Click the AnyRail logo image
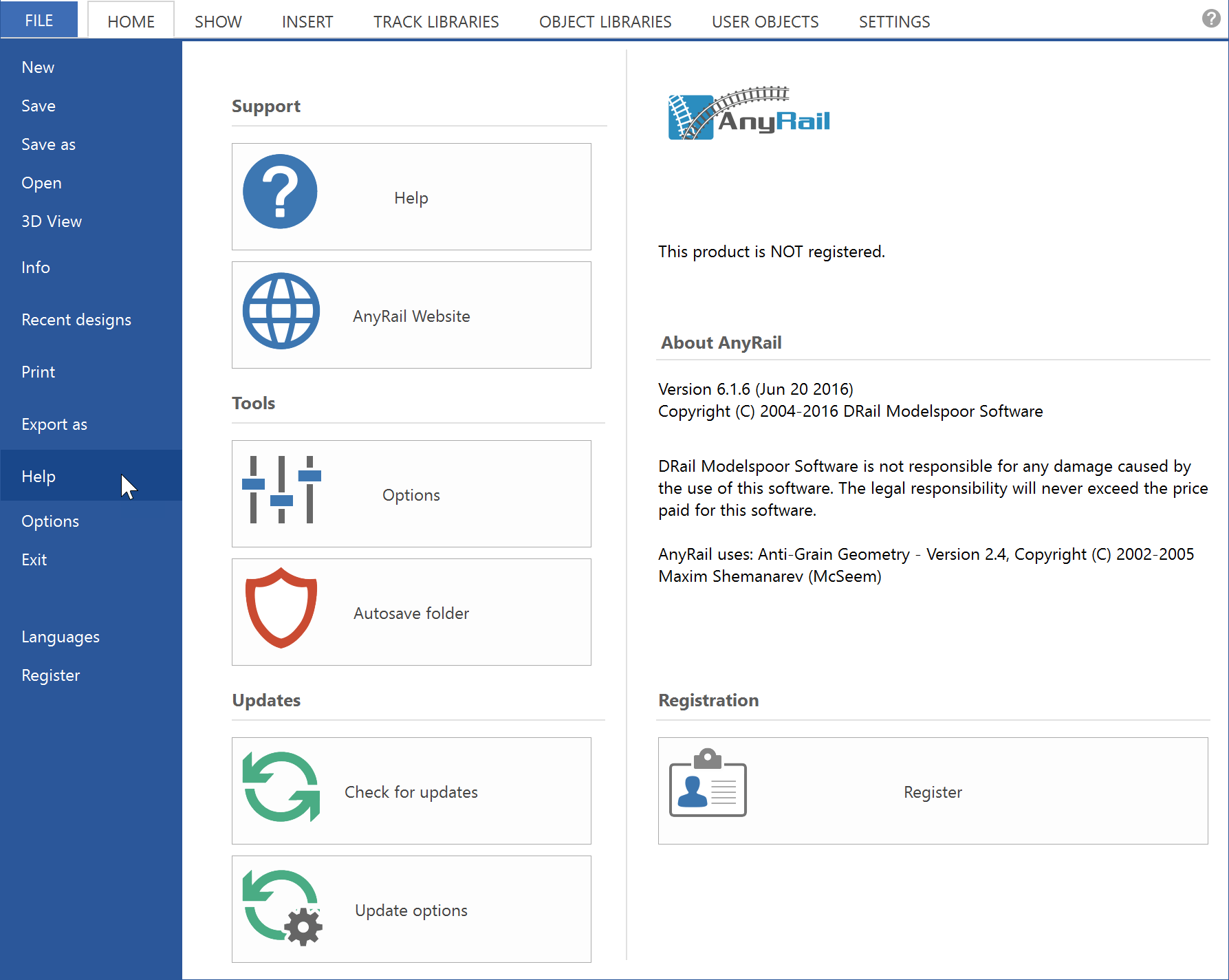1229x980 pixels. coord(749,113)
